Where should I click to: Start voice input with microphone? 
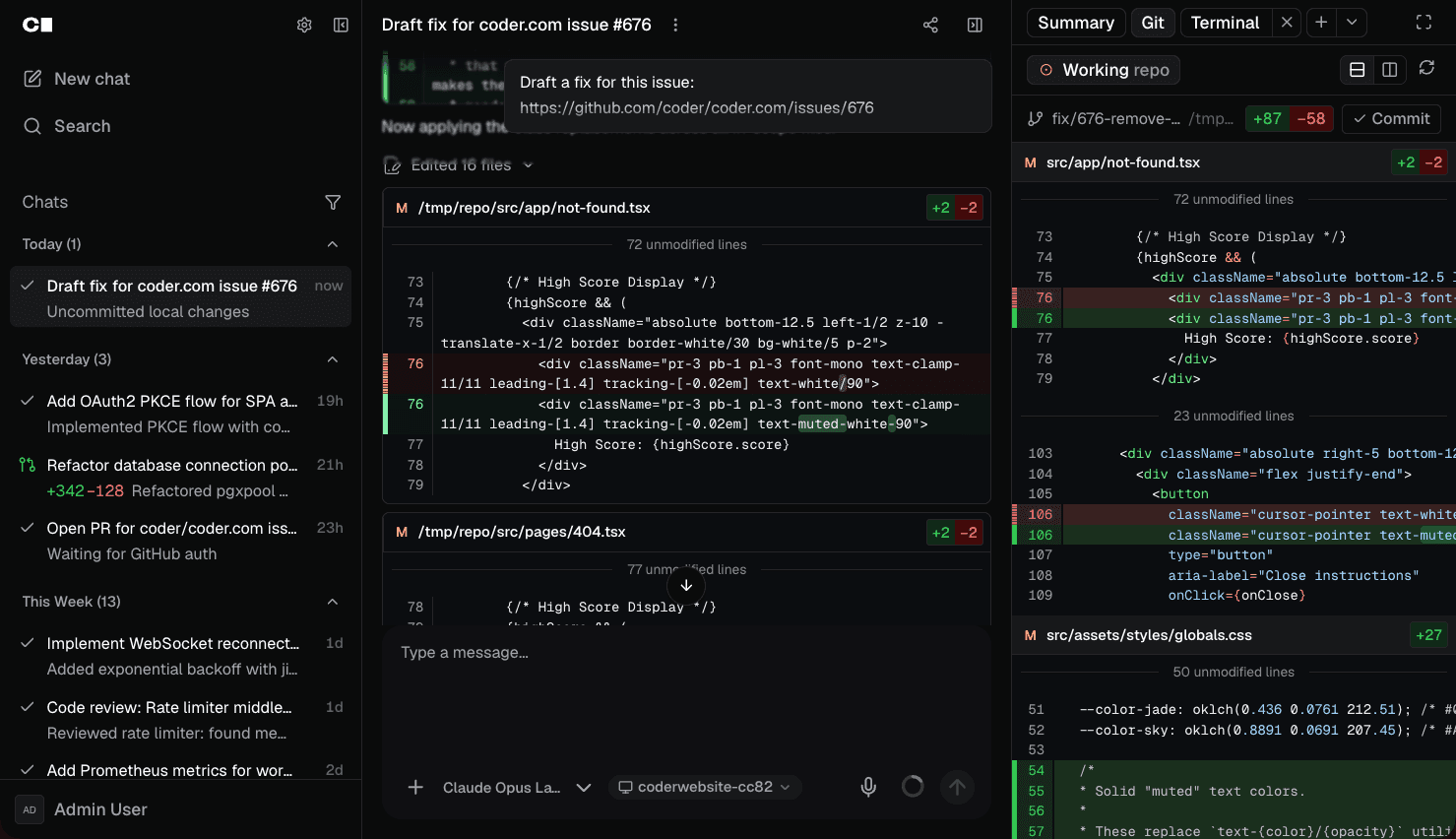tap(868, 787)
